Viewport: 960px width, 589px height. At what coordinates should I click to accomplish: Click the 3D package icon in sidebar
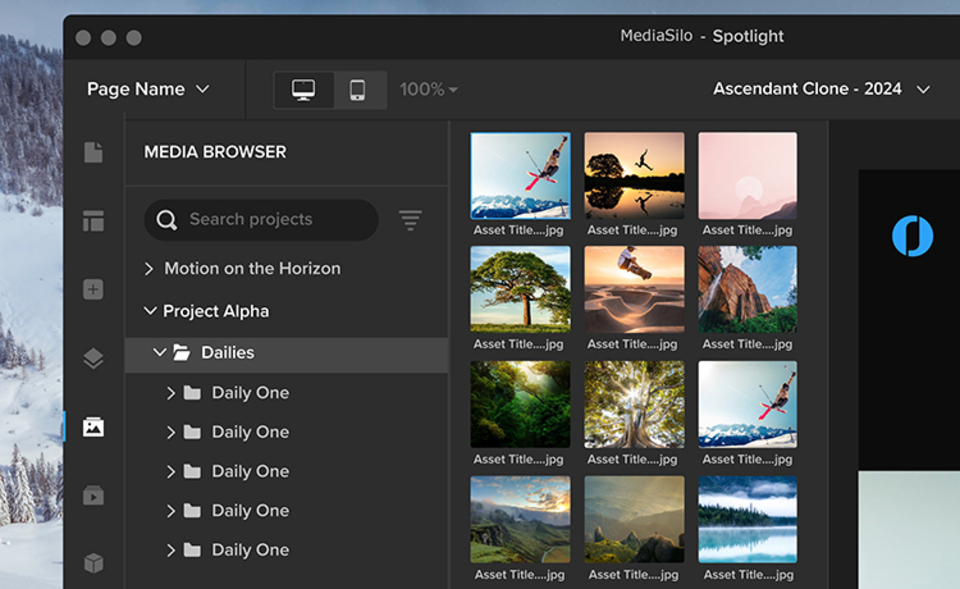[x=92, y=563]
